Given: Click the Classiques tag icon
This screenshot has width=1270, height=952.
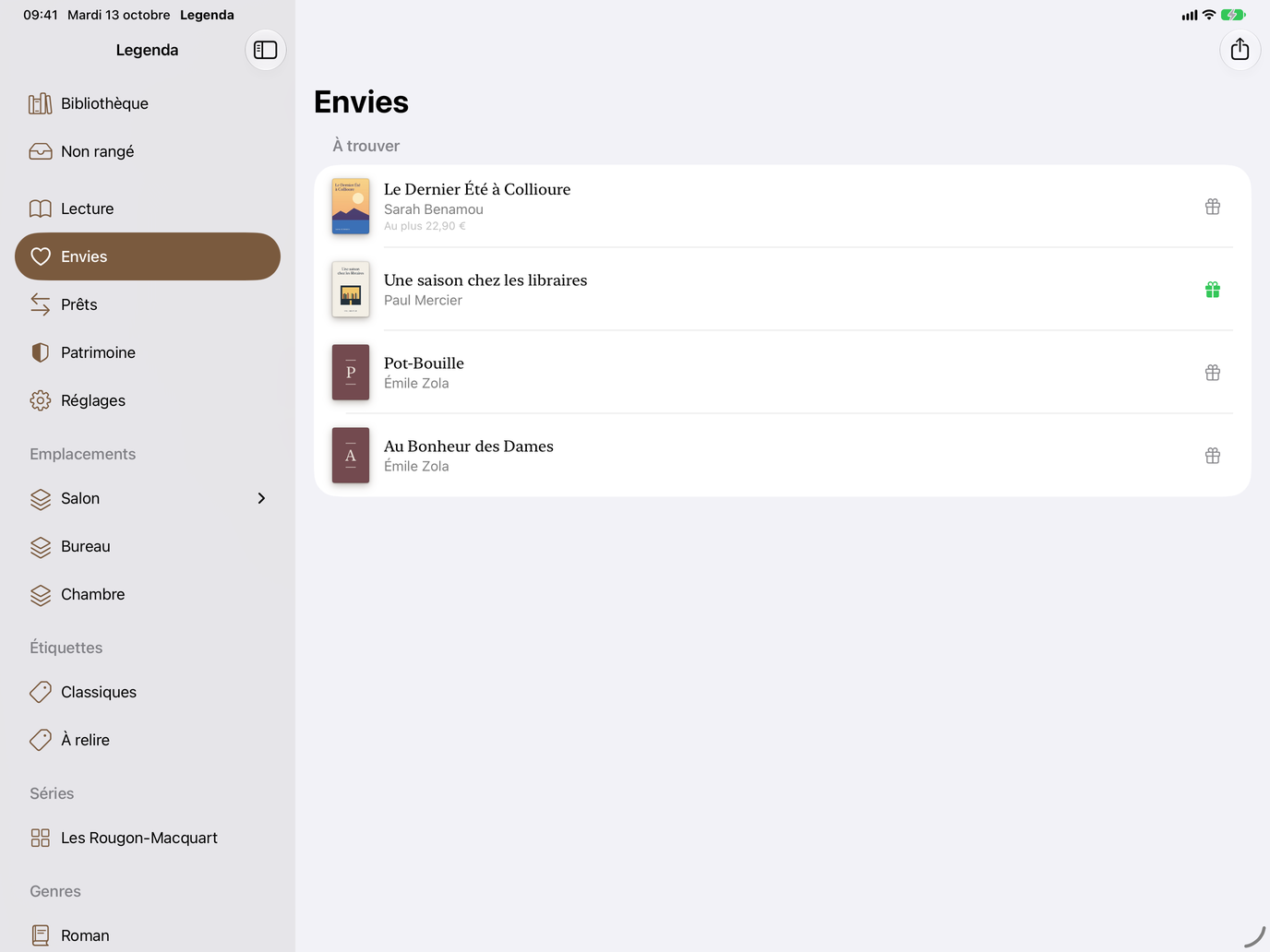Looking at the screenshot, I should point(41,692).
